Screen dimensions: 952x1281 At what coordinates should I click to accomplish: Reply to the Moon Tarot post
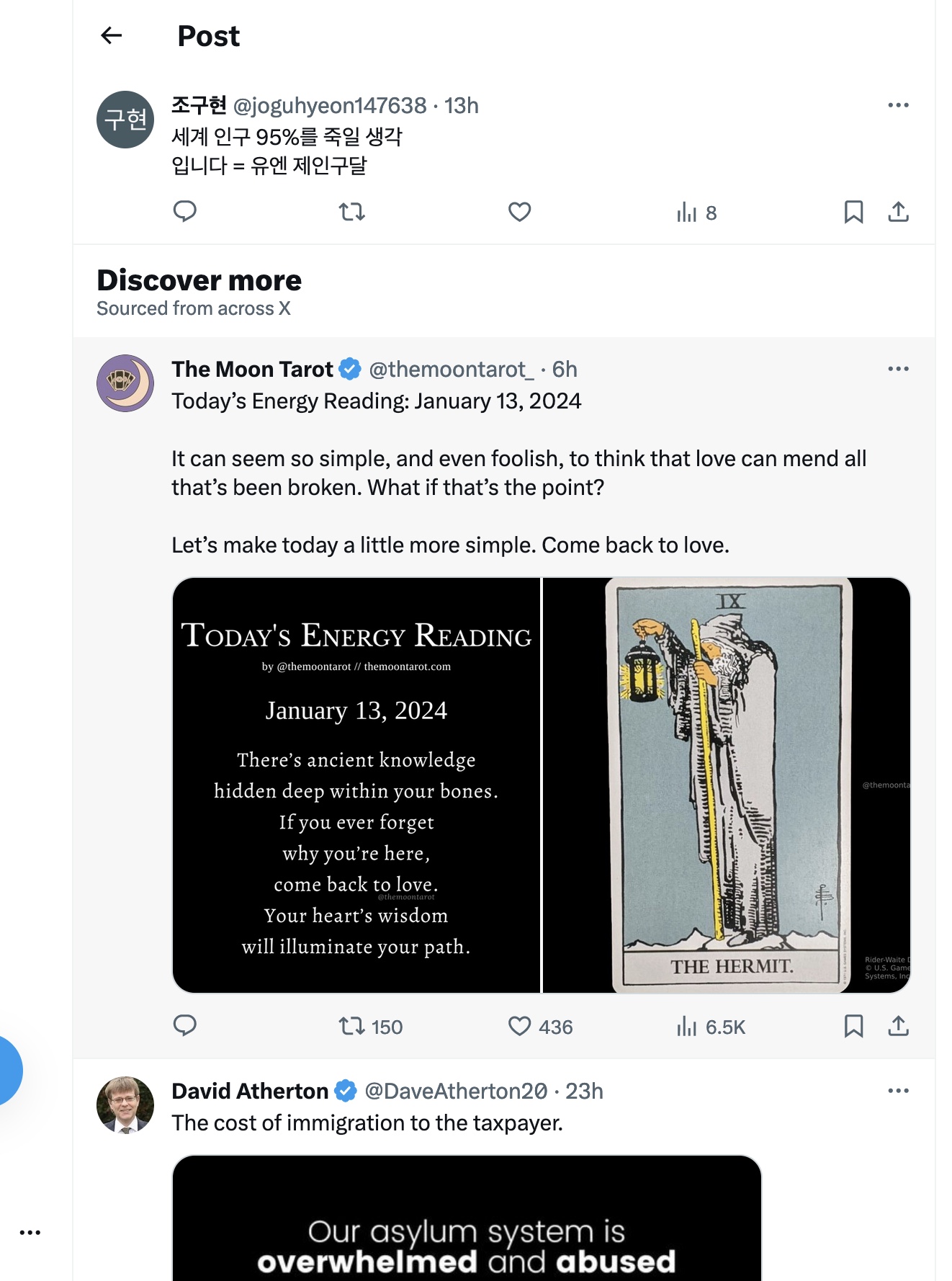click(x=185, y=1026)
